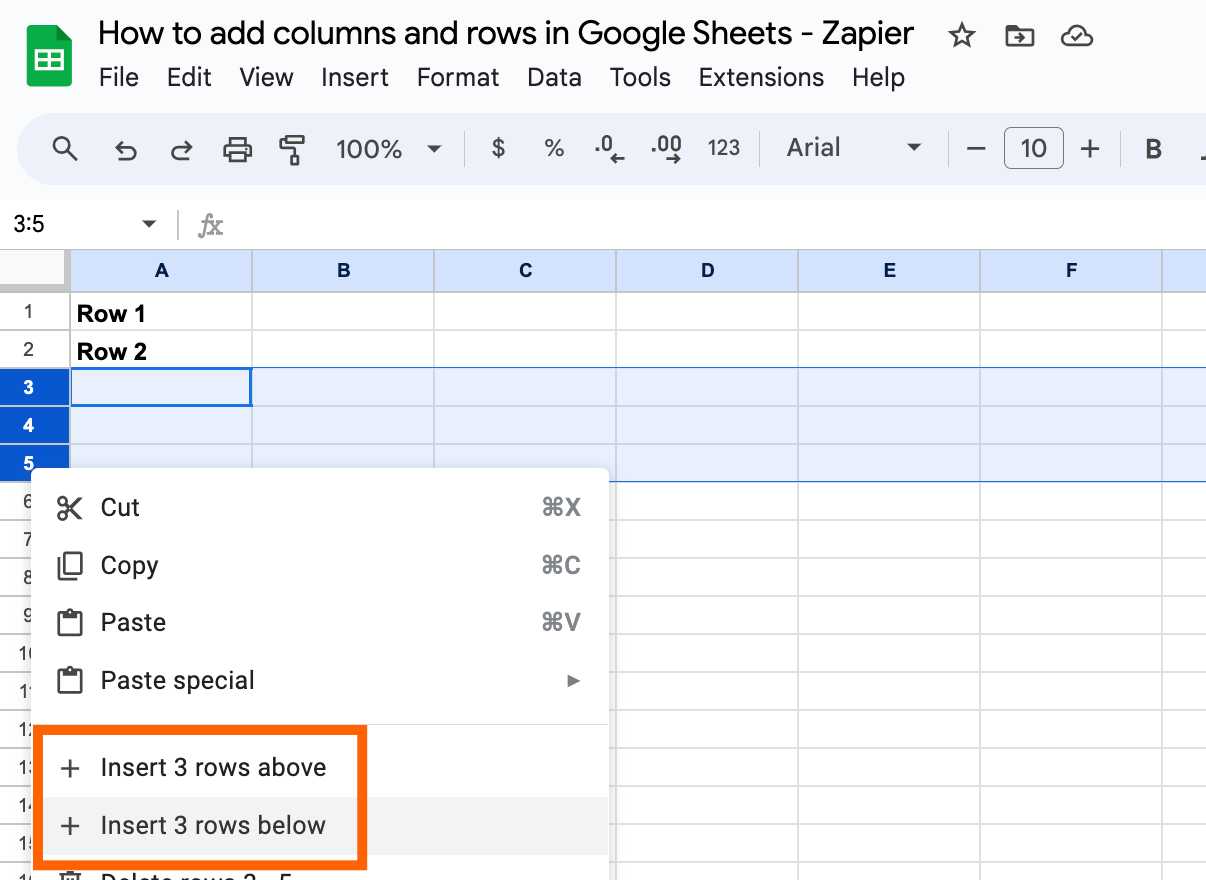
Task: Choose Paste from the context menu
Action: tap(320, 623)
